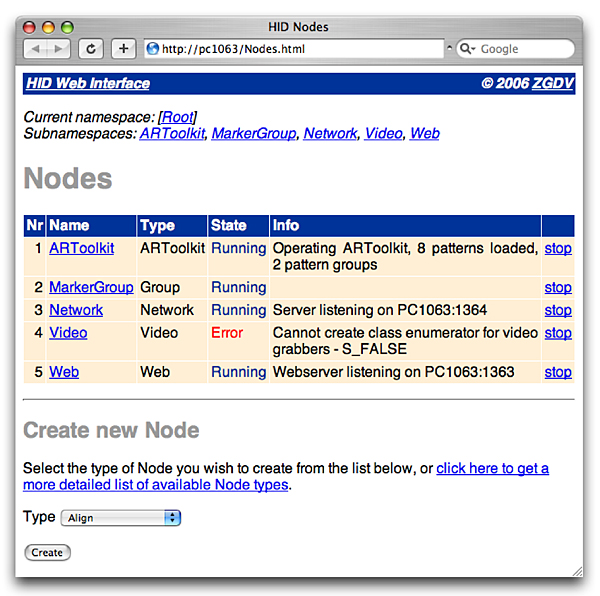Open the ZGDV link in the header
Viewport: 600px width, 596px height.
pos(553,83)
